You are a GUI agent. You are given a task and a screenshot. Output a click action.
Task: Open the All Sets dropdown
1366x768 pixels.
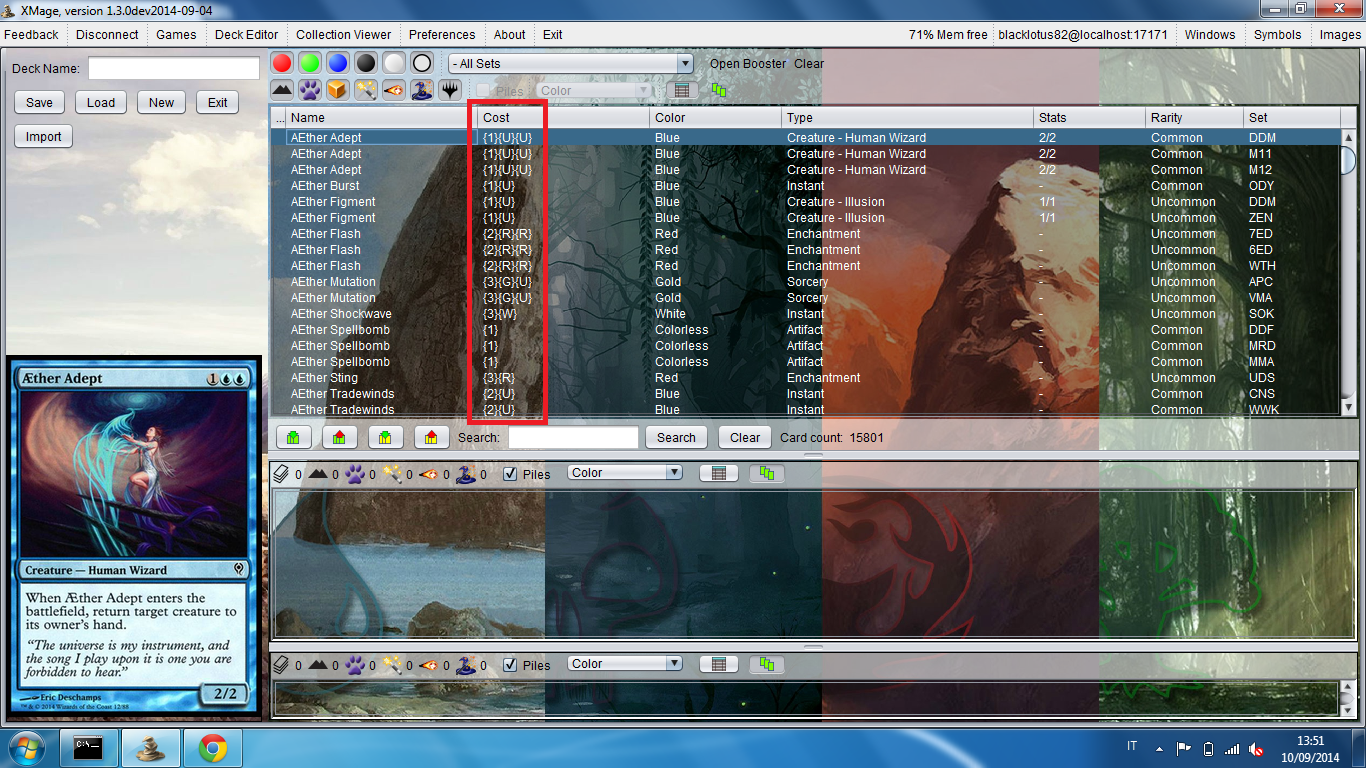click(571, 63)
